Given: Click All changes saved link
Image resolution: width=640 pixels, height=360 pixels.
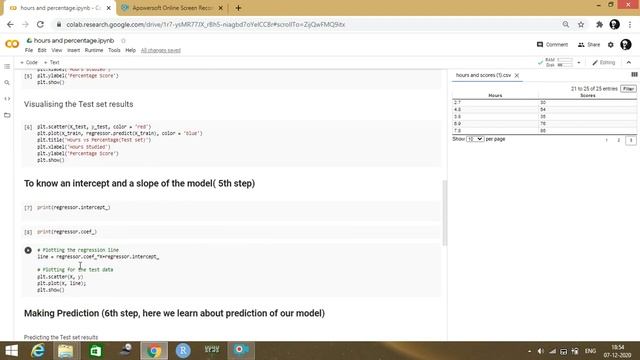Looking at the screenshot, I should pyautogui.click(x=160, y=50).
